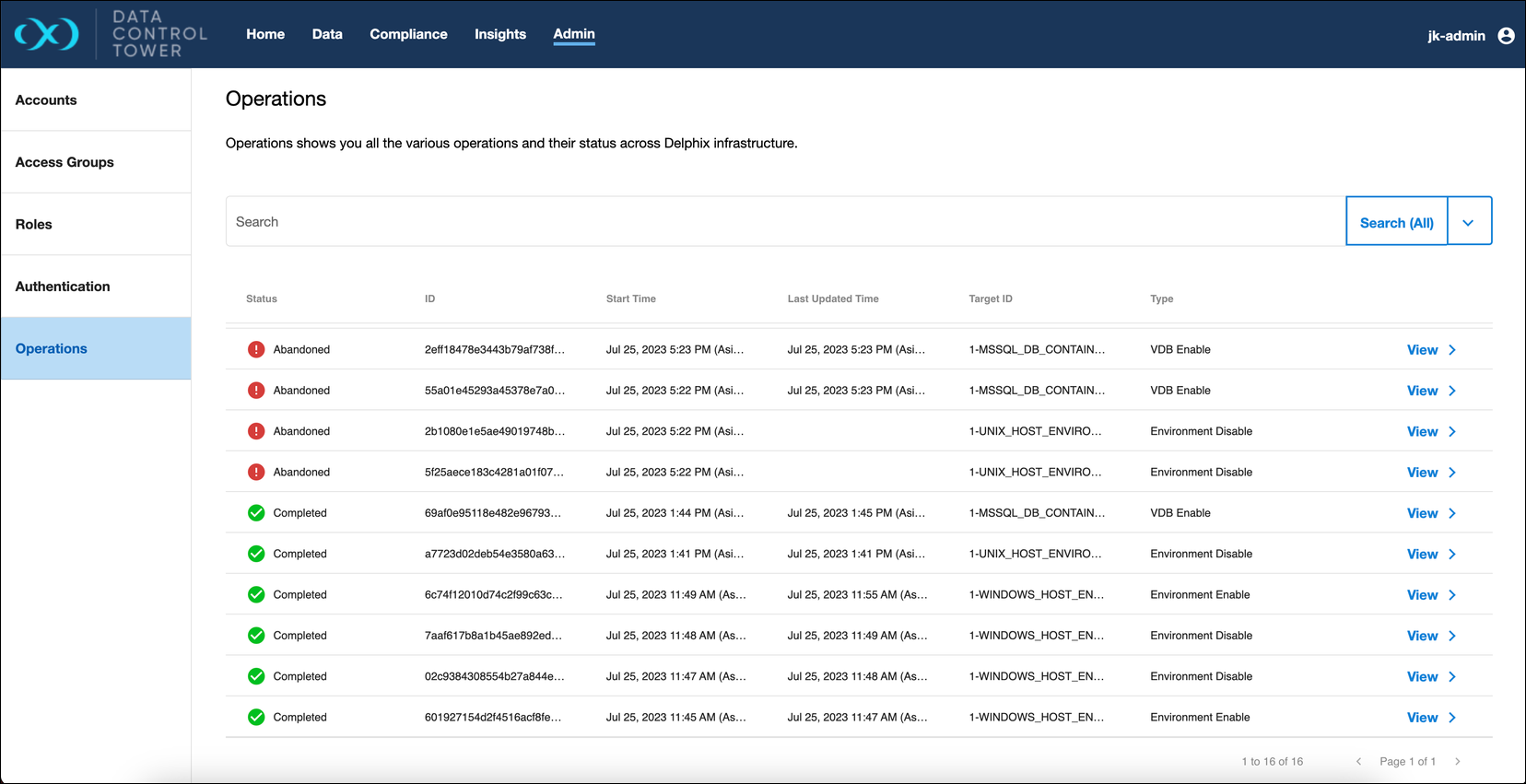This screenshot has width=1526, height=784.
Task: Open the Insights menu in top navigation
Action: click(499, 34)
